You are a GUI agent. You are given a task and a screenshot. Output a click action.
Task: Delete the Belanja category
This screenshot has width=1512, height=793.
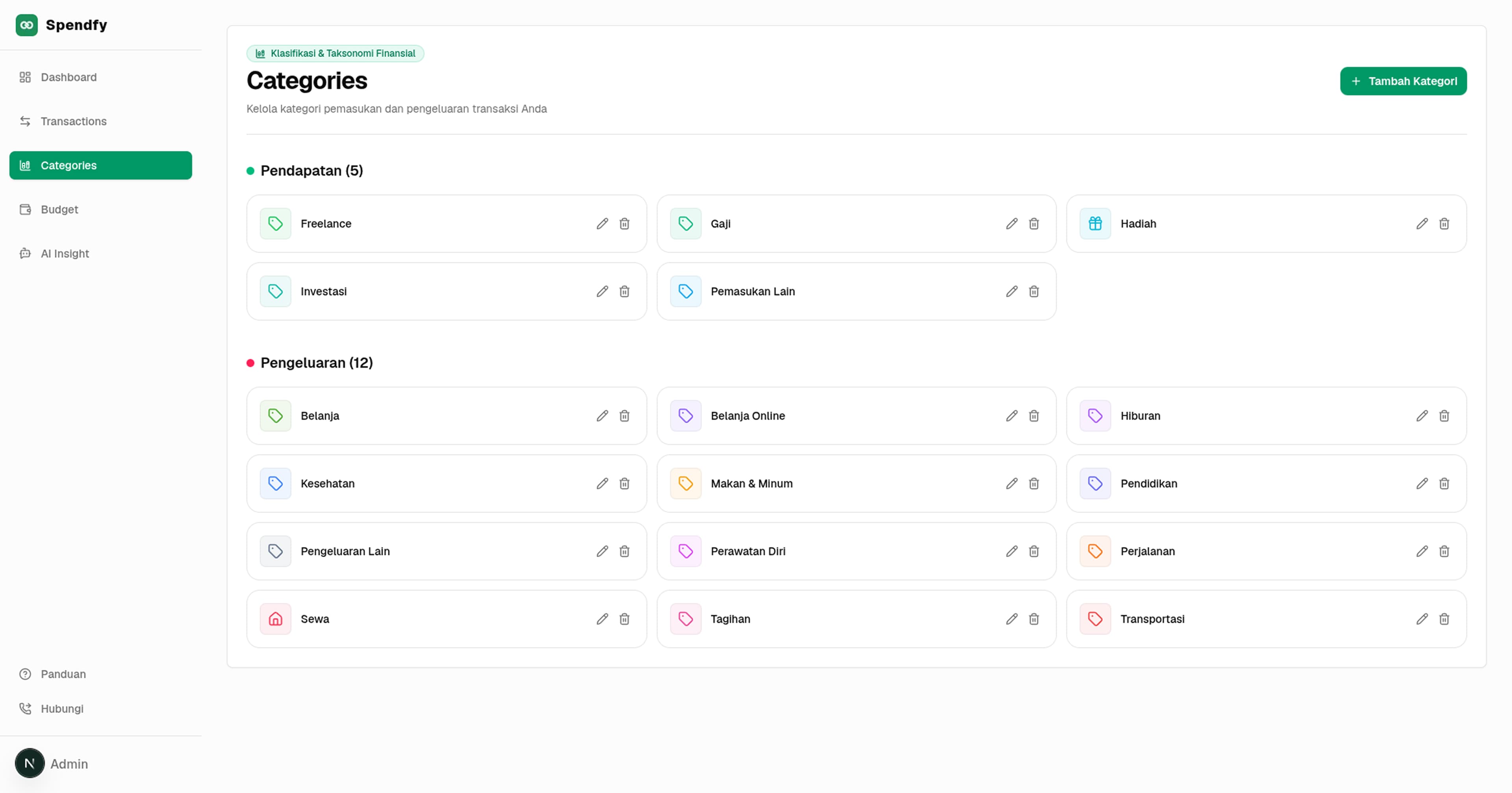tap(624, 415)
